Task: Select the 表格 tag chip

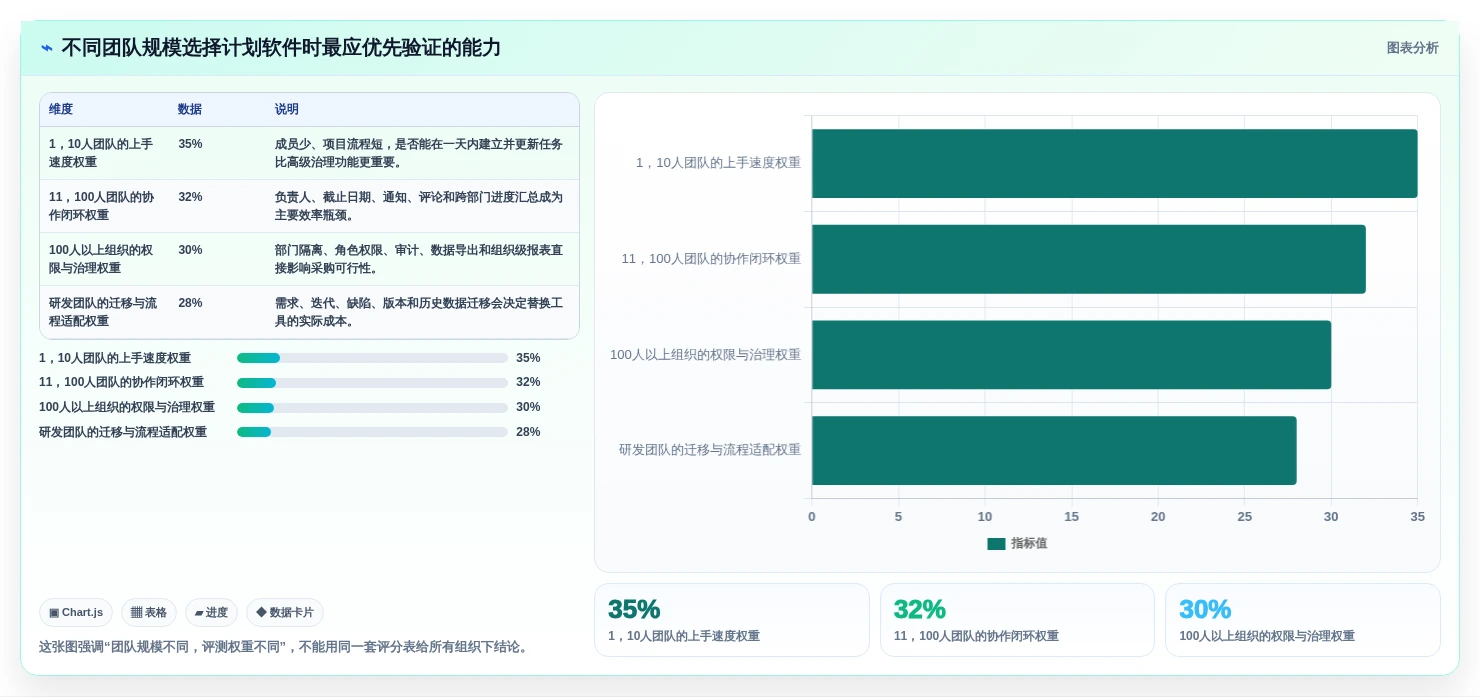Action: click(x=149, y=612)
